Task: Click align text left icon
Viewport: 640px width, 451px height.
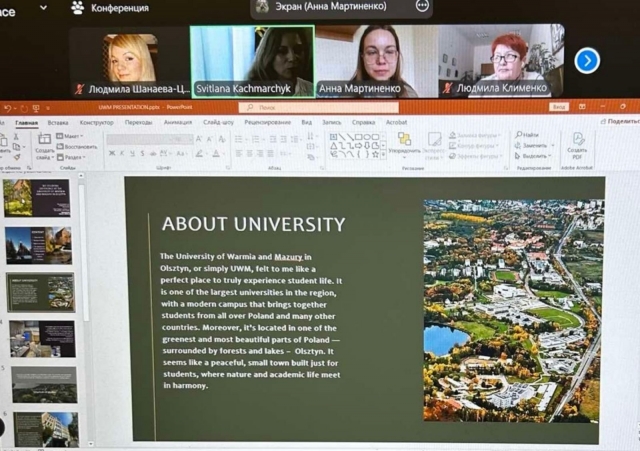Action: (239, 153)
